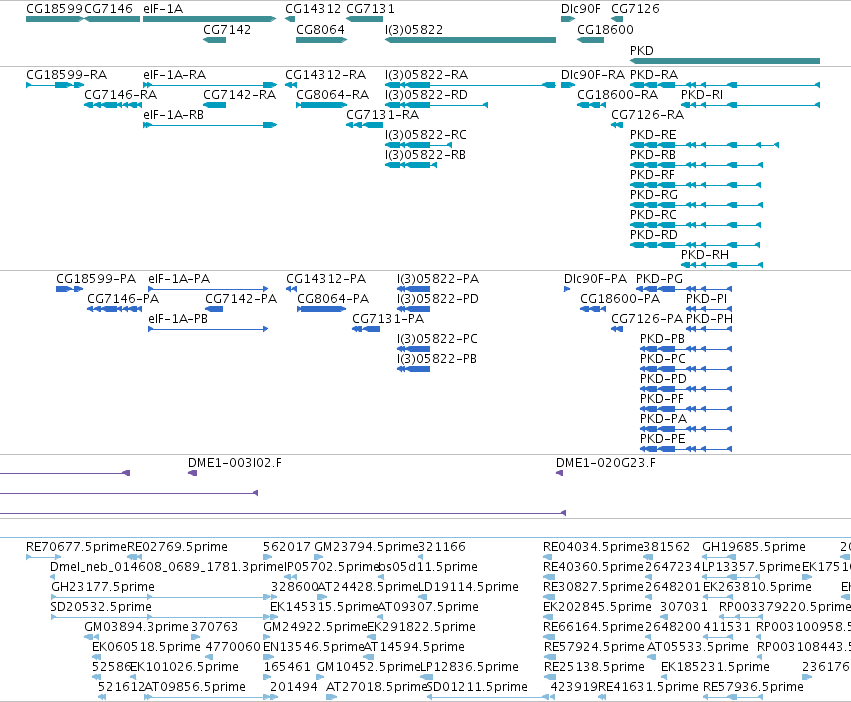Click the Dlc90F-PA protein label
The width and height of the screenshot is (851, 702).
tap(595, 279)
